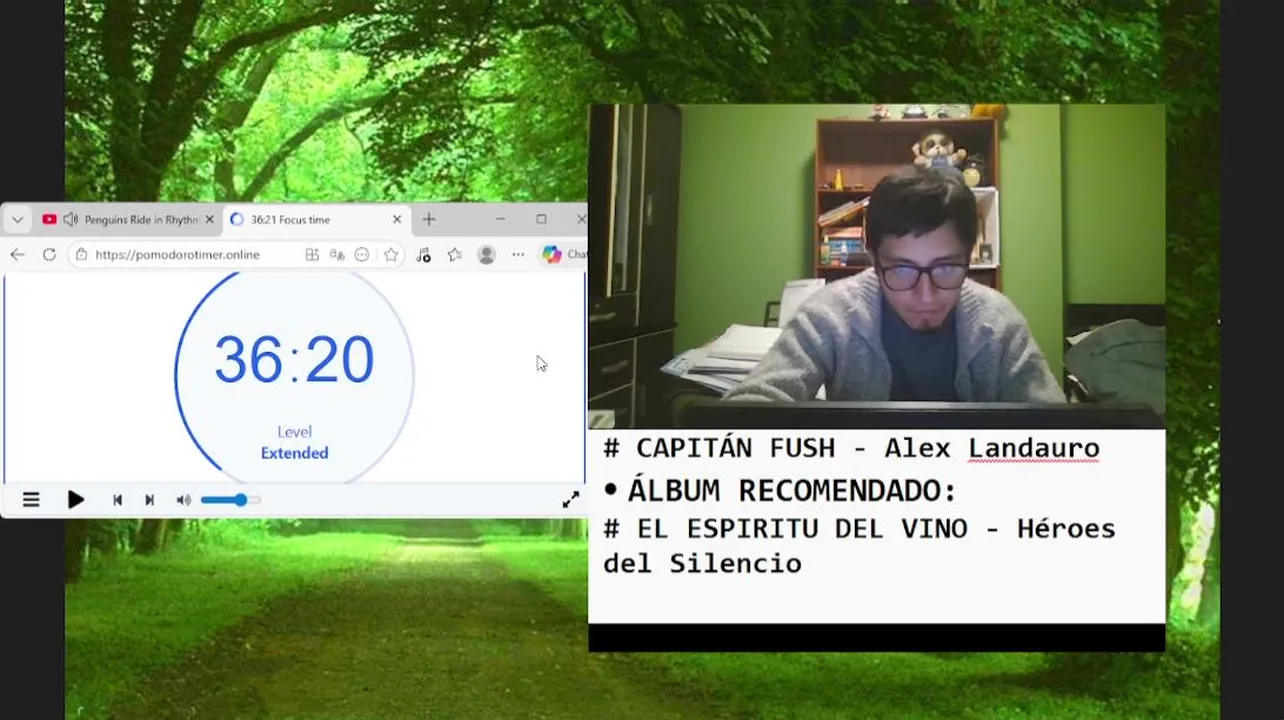Viewport: 1284px width, 720px height.
Task: Mute the Penguins Ride tab audio icon
Action: (x=70, y=219)
